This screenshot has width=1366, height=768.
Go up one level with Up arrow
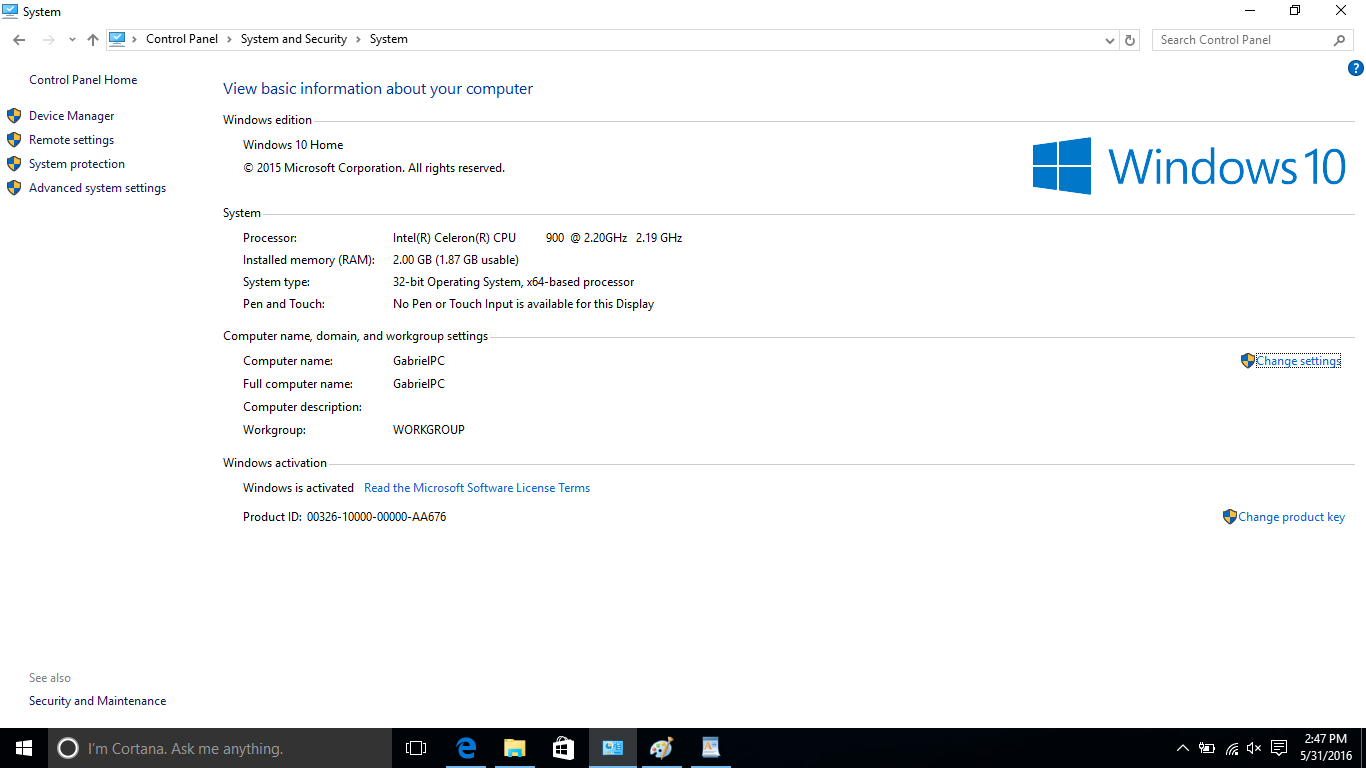[x=93, y=40]
